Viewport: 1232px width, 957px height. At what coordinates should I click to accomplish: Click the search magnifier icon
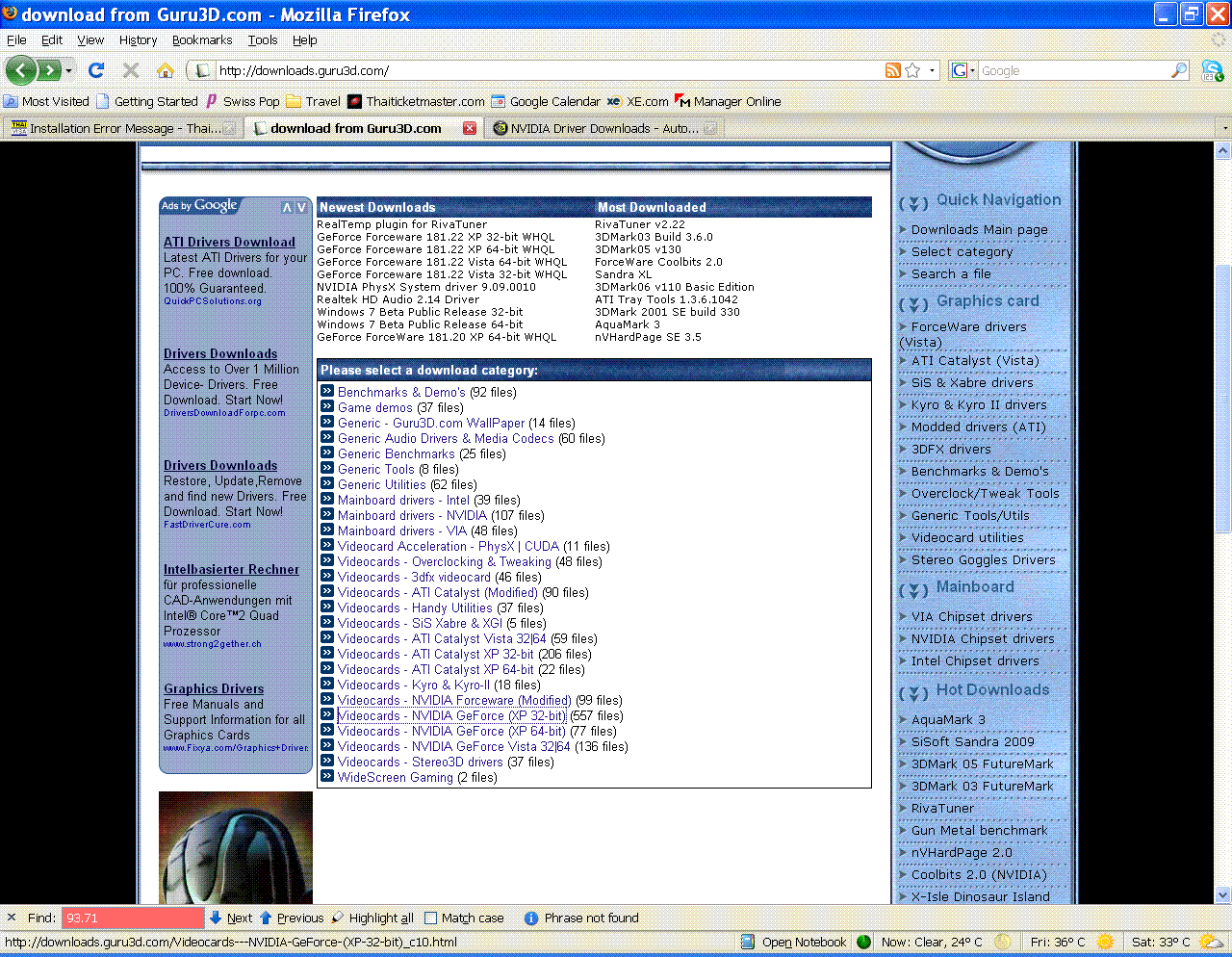coord(1178,70)
